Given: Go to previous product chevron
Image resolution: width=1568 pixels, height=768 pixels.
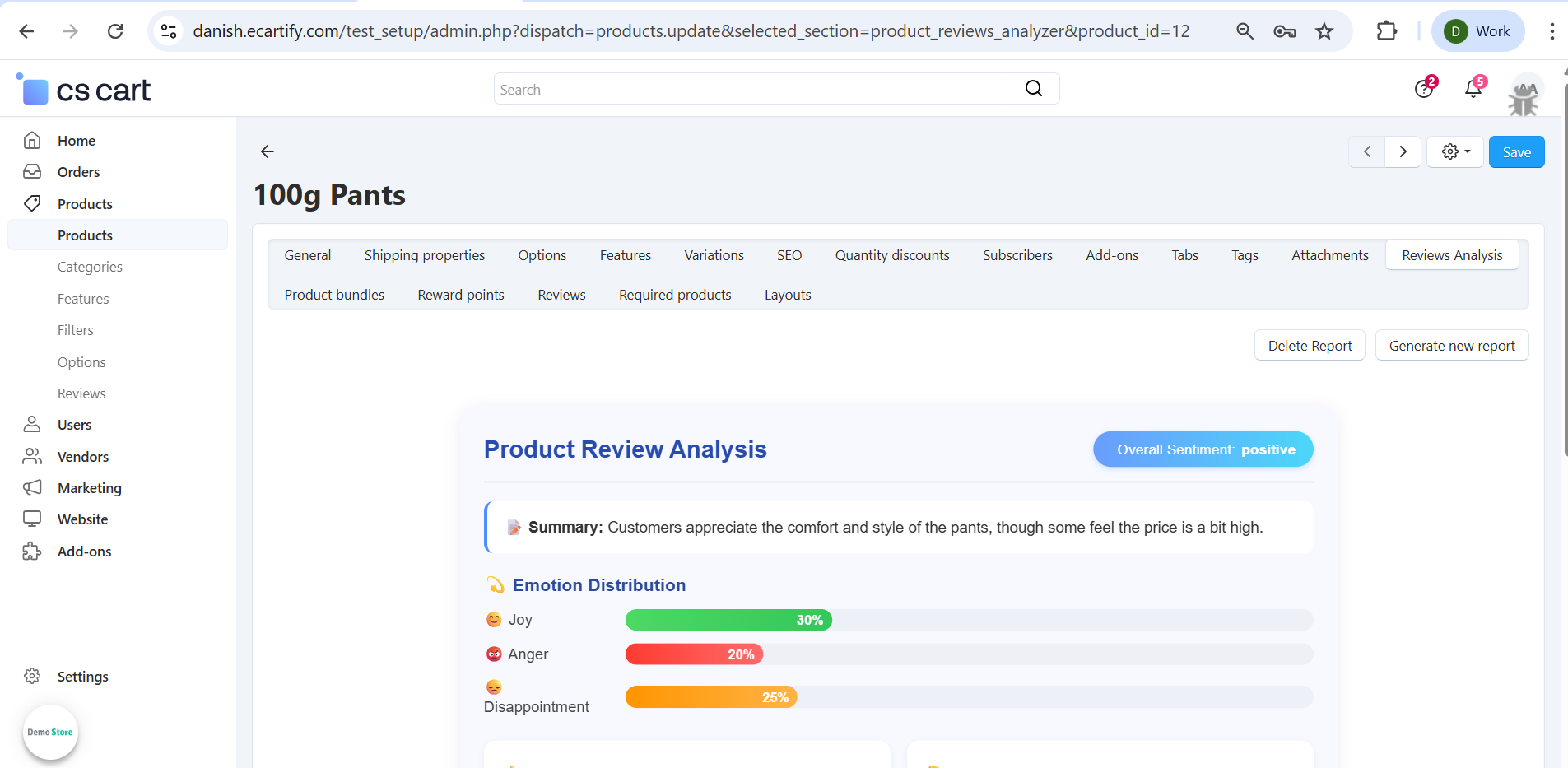Looking at the screenshot, I should 1367,152.
